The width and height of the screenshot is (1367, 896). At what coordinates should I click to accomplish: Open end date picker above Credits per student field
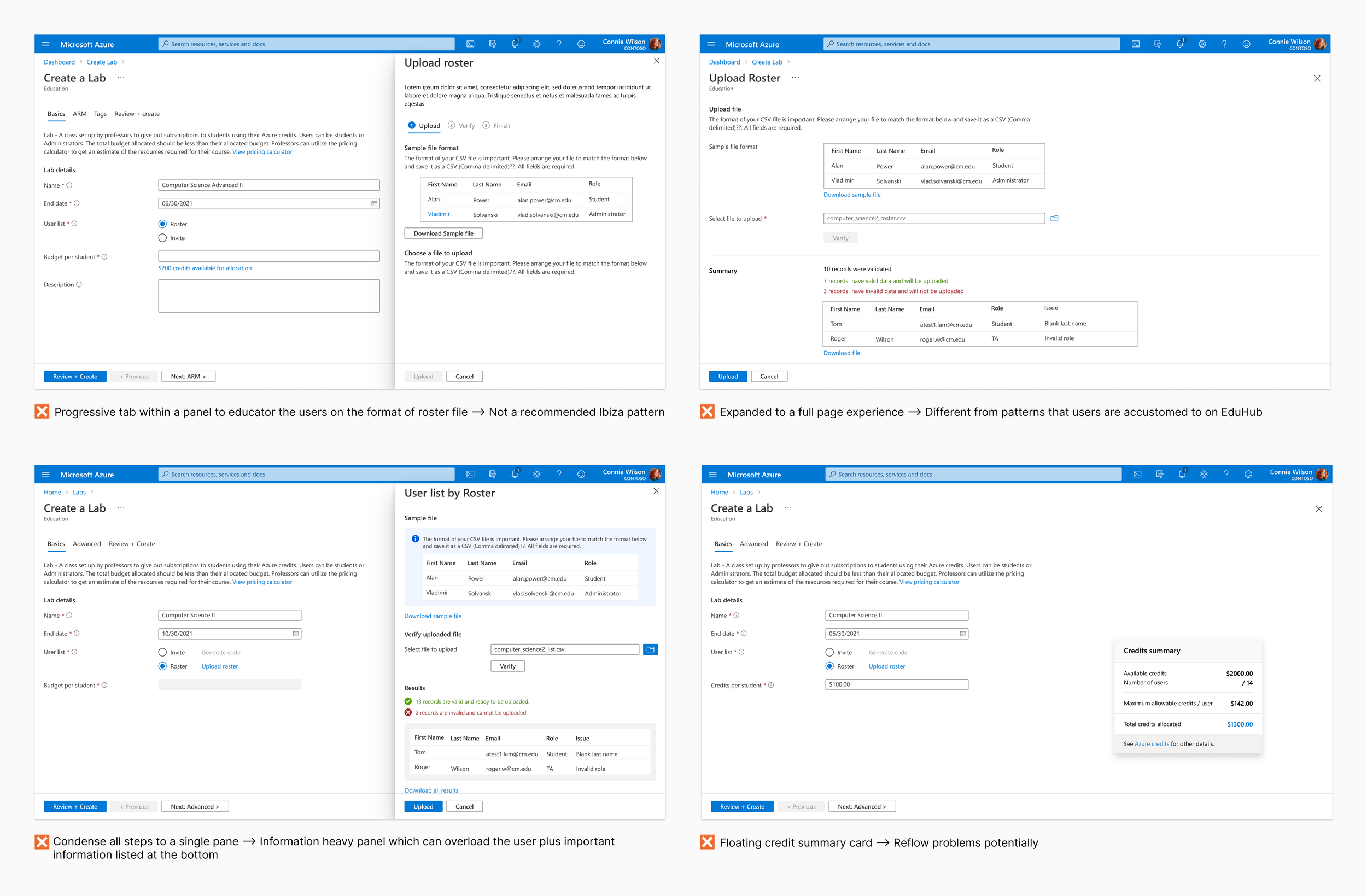pos(963,634)
